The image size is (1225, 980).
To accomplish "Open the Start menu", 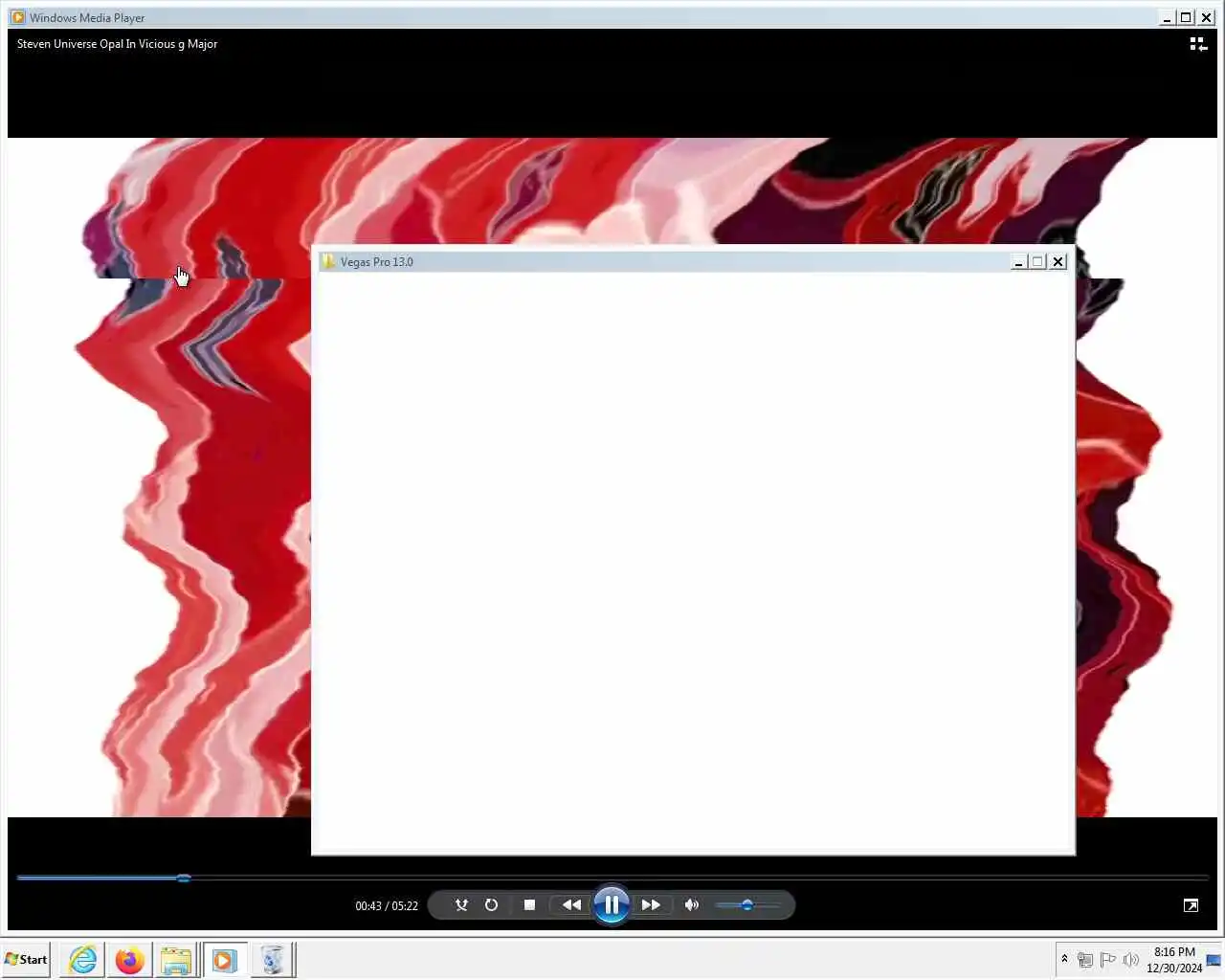I will [27, 959].
